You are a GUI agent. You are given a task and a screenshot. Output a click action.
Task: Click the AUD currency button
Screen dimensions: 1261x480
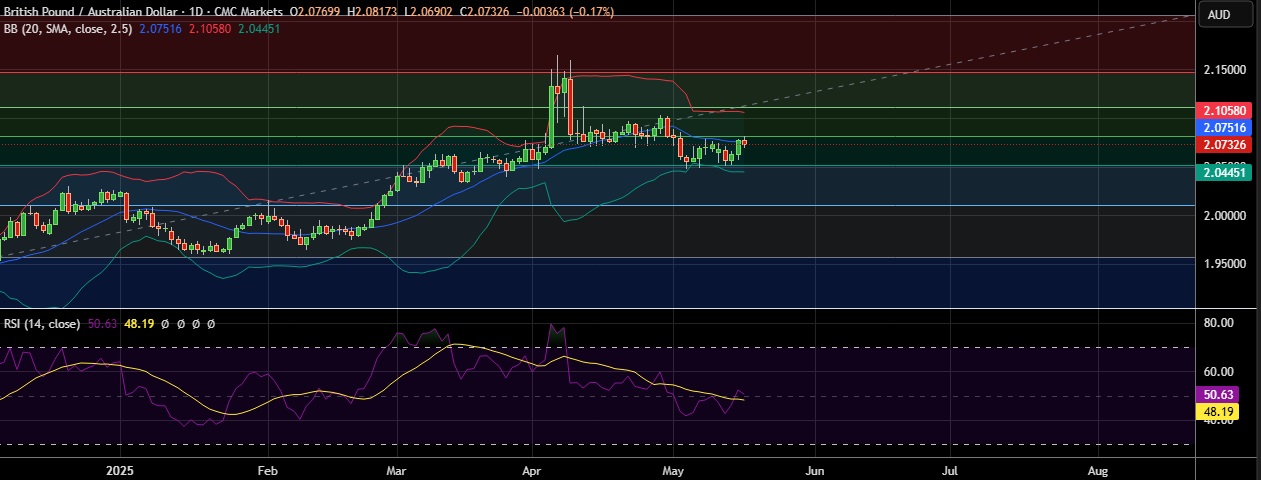pyautogui.click(x=1219, y=14)
